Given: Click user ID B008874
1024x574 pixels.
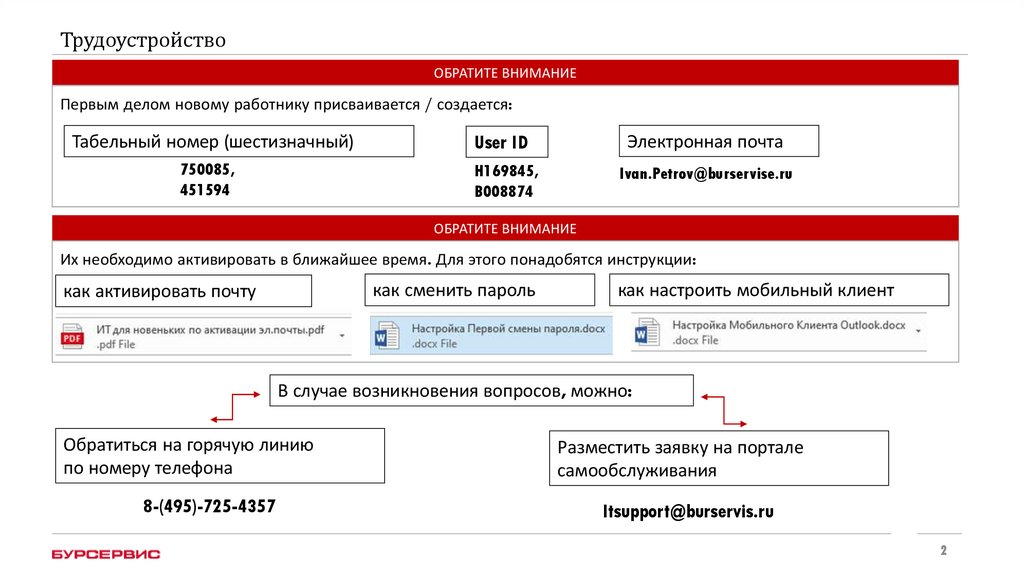Looking at the screenshot, I should click(504, 191).
